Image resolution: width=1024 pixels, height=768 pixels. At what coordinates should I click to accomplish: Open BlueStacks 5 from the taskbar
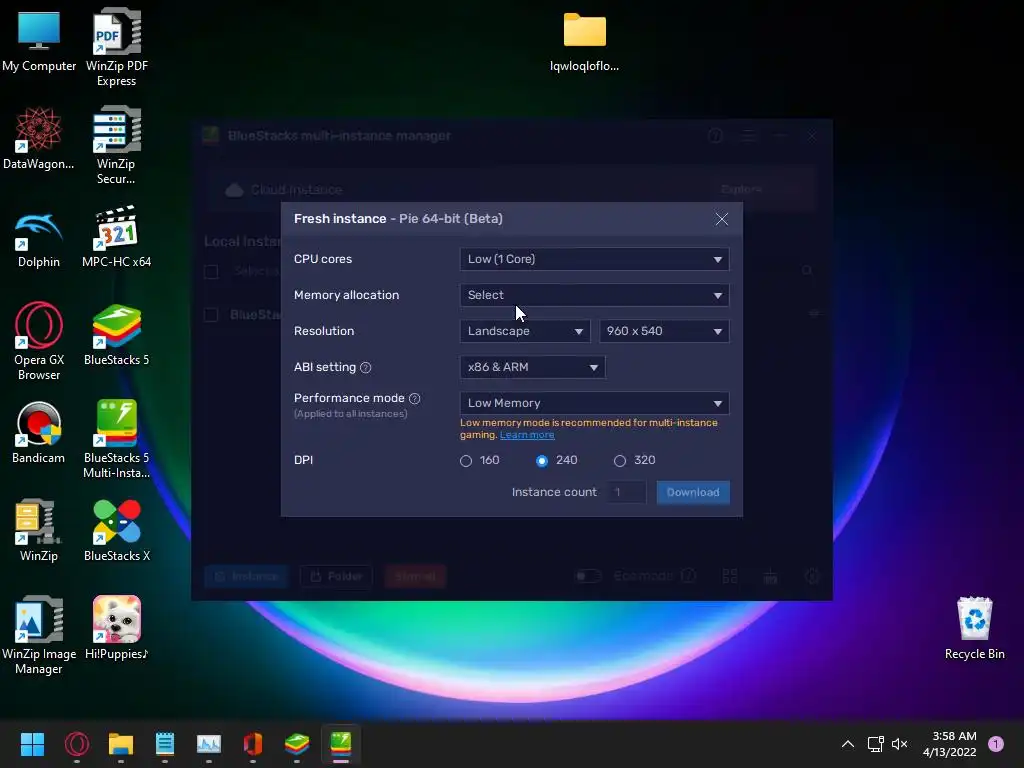(x=296, y=744)
